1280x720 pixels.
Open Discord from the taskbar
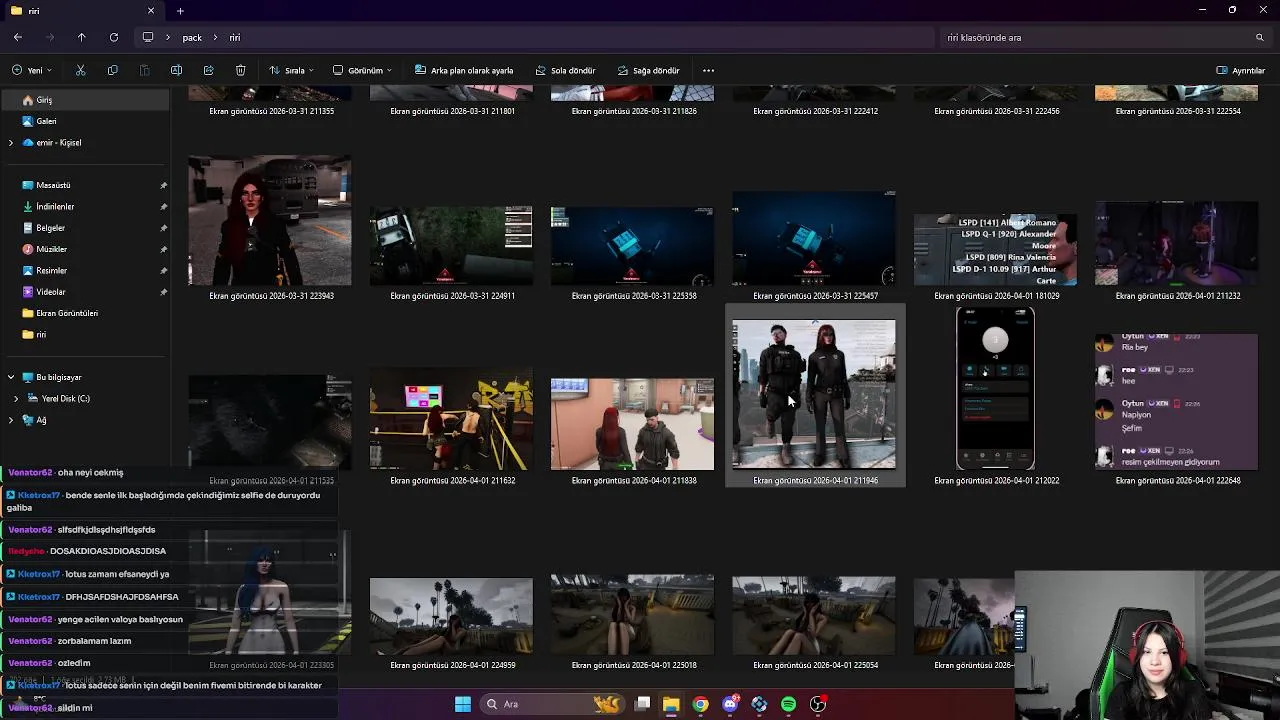(x=731, y=704)
